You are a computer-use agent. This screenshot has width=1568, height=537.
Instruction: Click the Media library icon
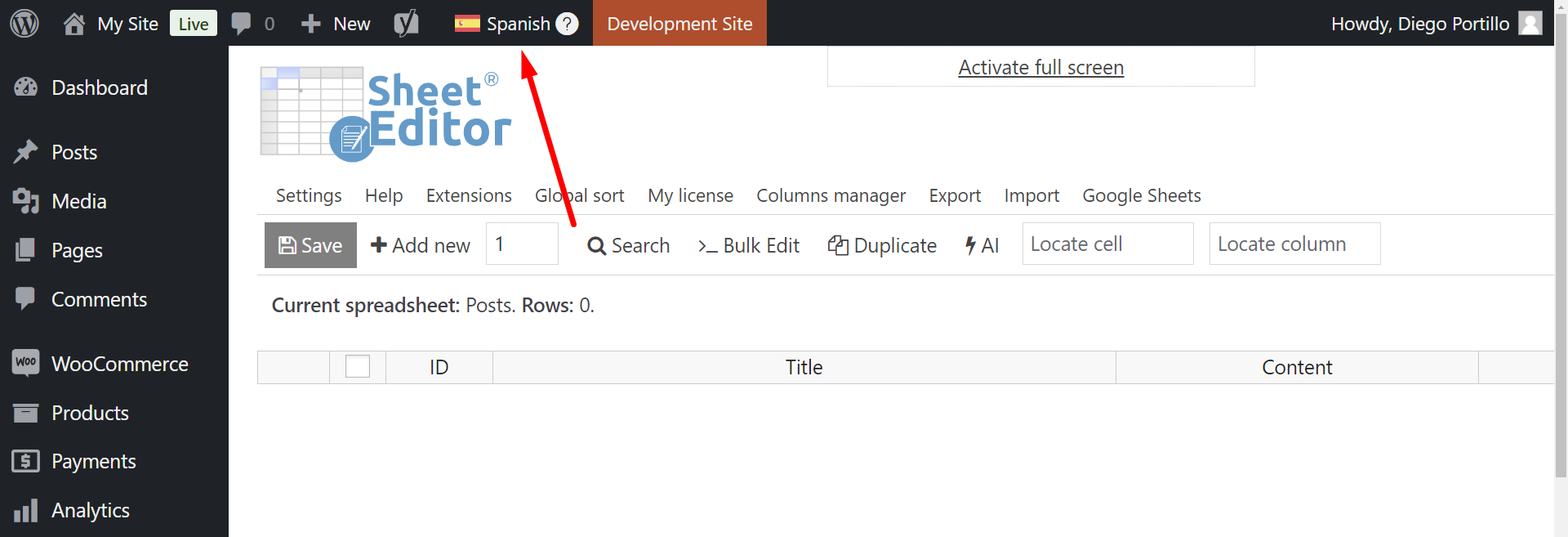(x=26, y=200)
